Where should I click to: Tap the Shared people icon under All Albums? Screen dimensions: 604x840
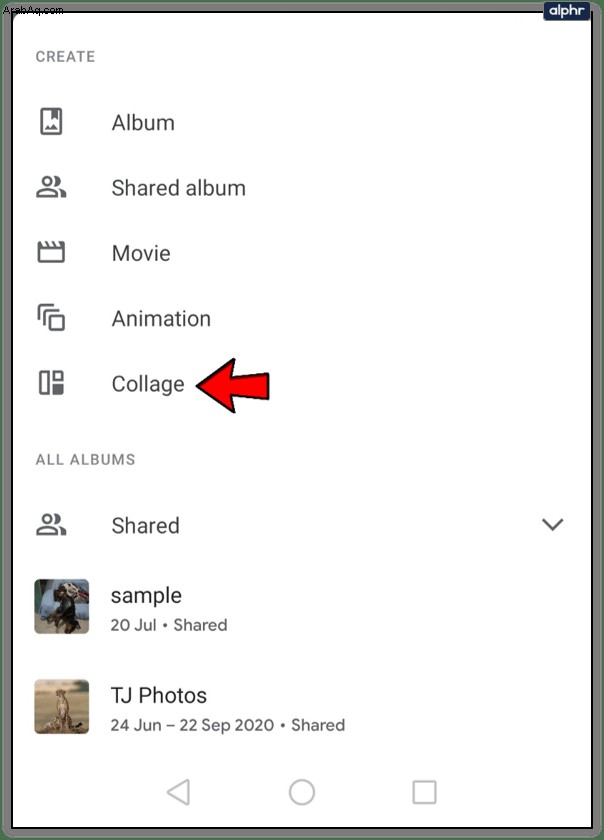[51, 524]
